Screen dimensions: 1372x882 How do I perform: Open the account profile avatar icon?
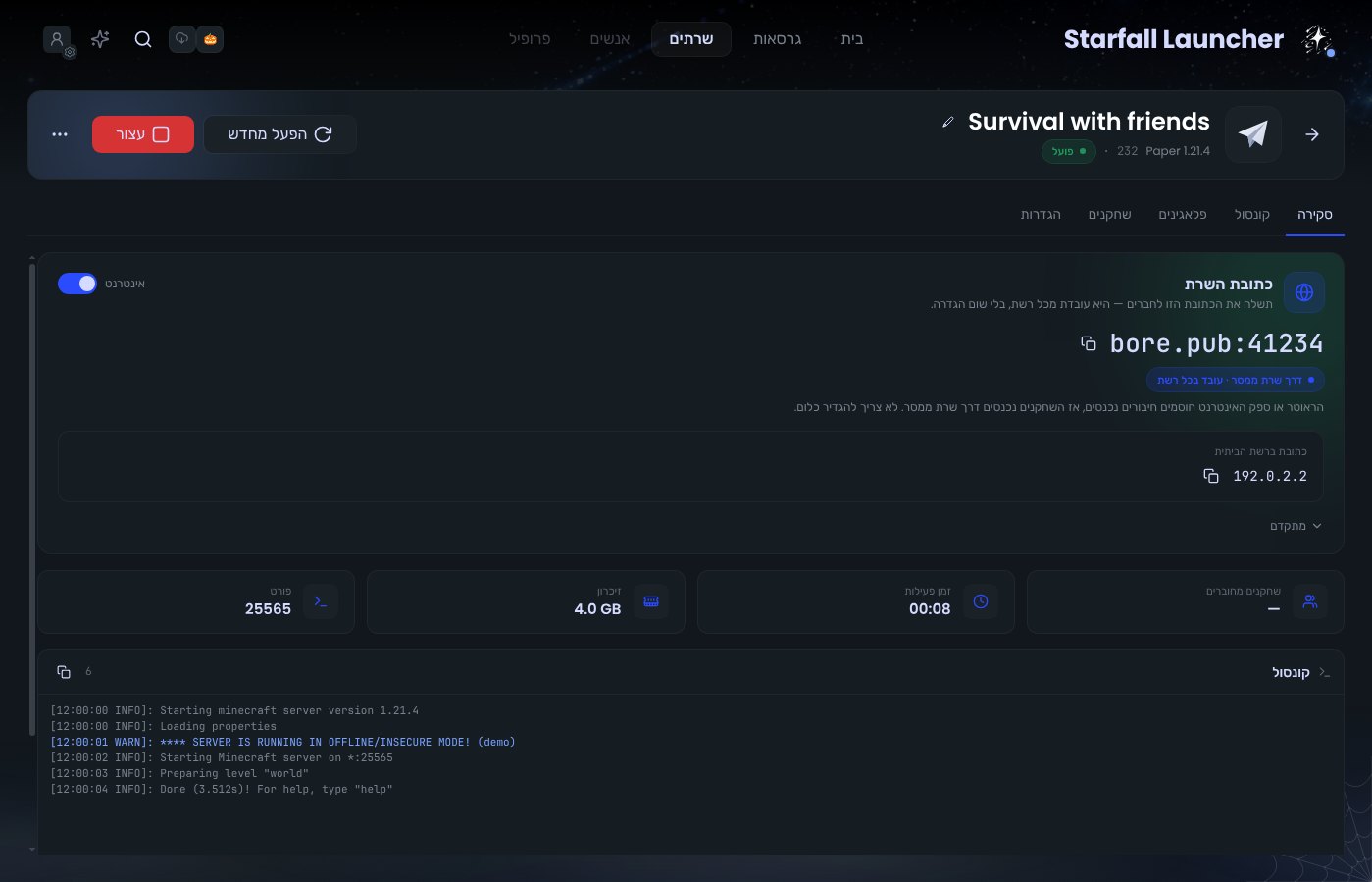pyautogui.click(x=57, y=39)
